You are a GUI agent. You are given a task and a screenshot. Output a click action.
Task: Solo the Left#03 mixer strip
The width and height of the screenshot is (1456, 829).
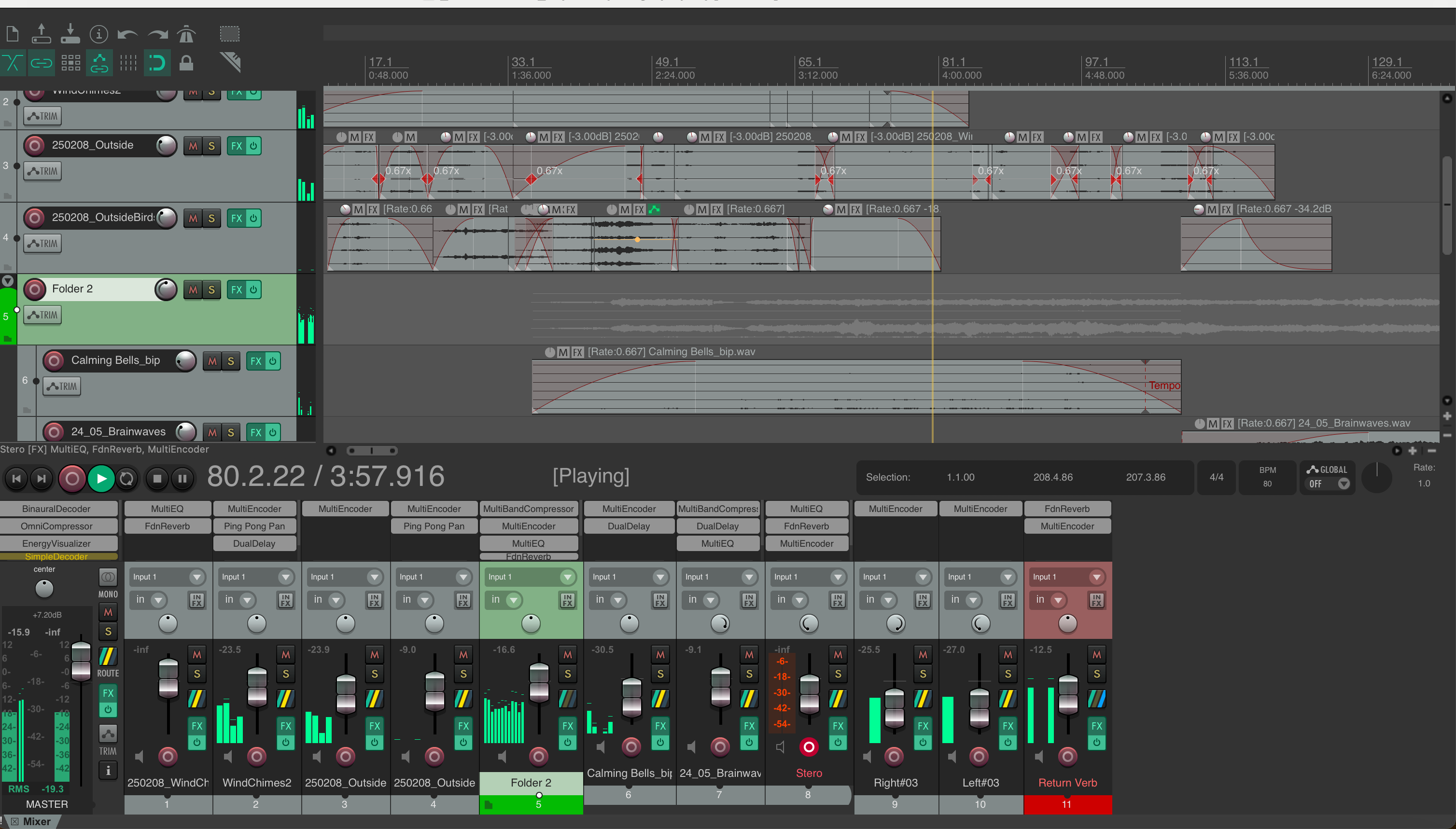click(1008, 674)
